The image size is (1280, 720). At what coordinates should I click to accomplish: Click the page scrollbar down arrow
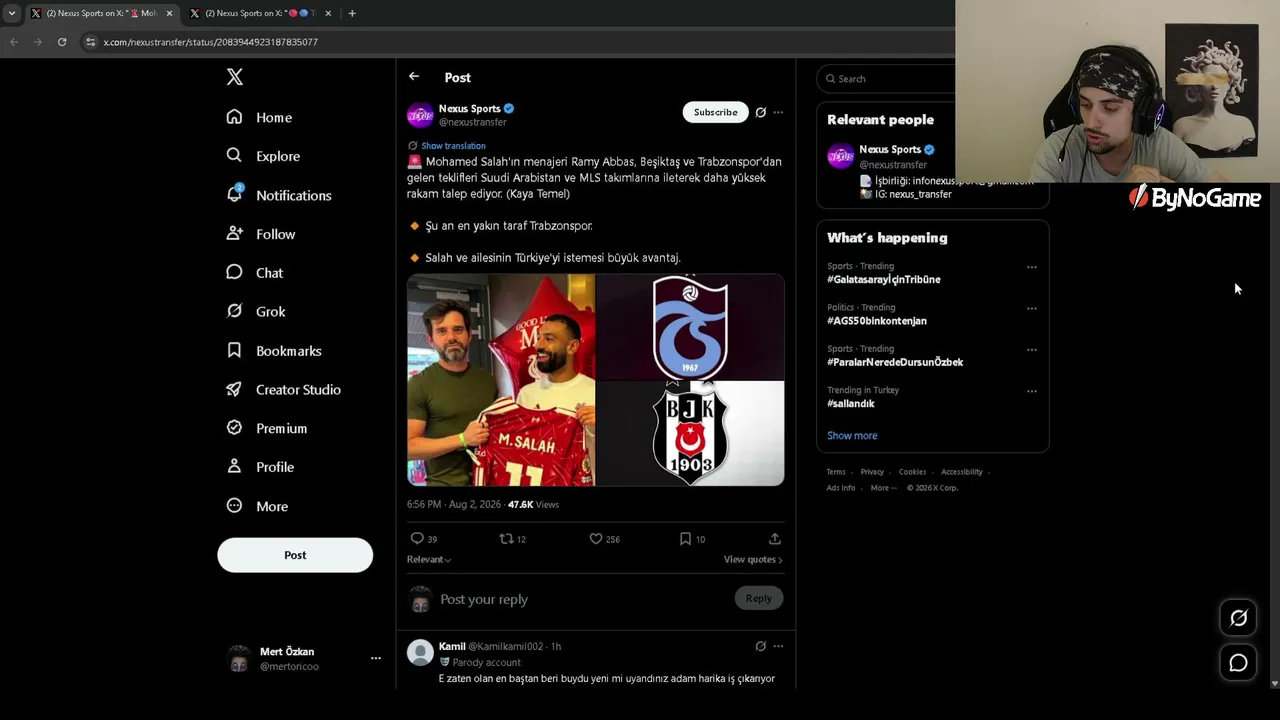1274,684
